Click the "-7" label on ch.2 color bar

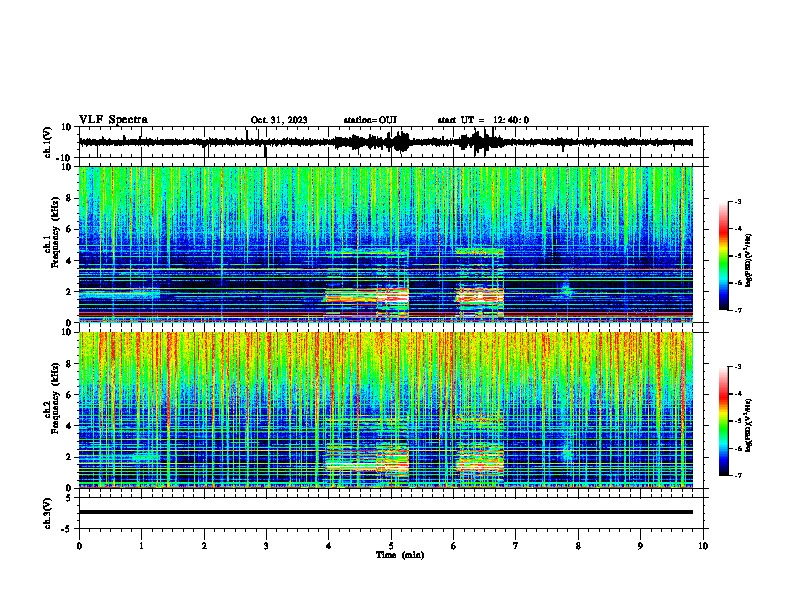pyautogui.click(x=738, y=475)
